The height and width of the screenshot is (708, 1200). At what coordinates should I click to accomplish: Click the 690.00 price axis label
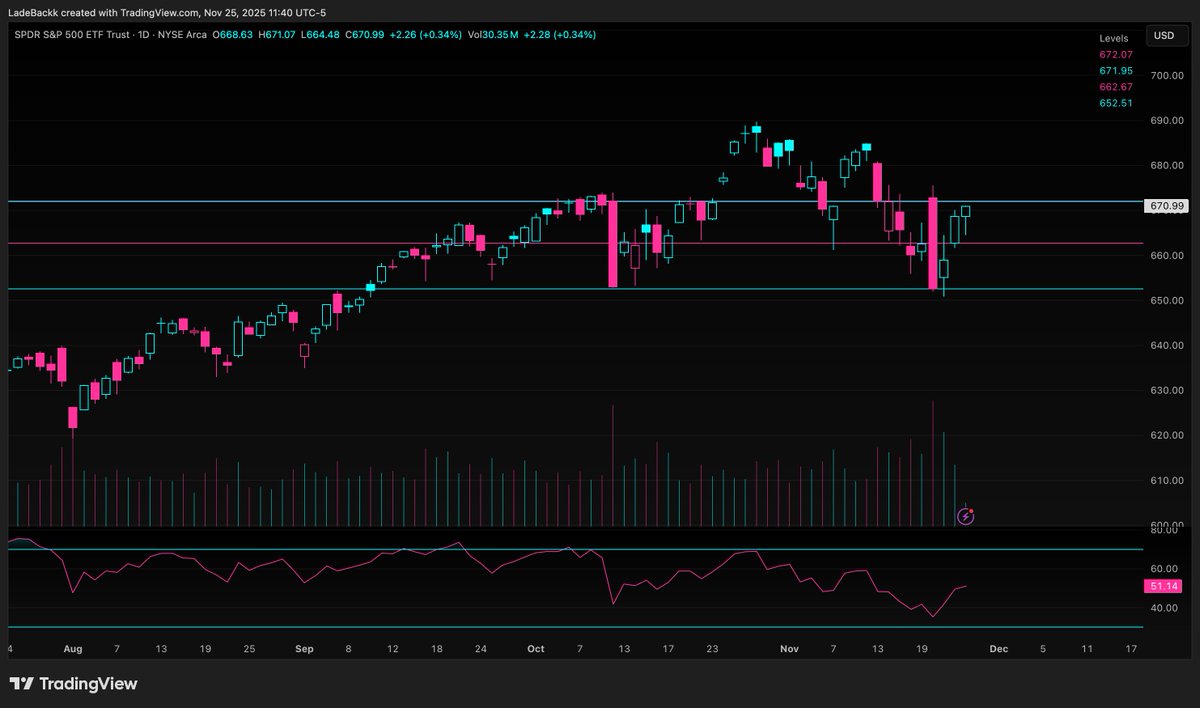point(1167,121)
